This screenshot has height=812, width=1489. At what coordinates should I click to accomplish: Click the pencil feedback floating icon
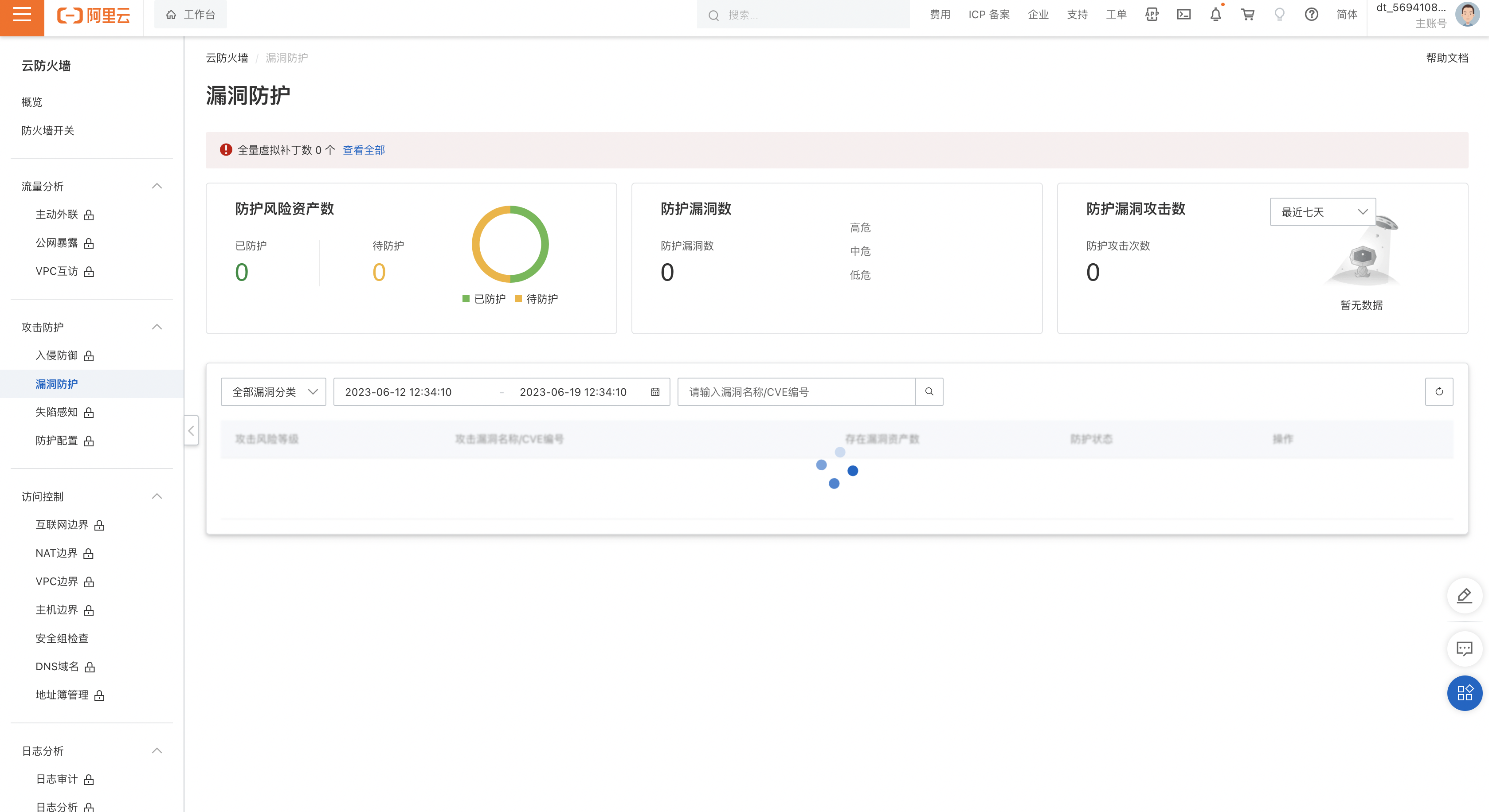click(x=1465, y=596)
